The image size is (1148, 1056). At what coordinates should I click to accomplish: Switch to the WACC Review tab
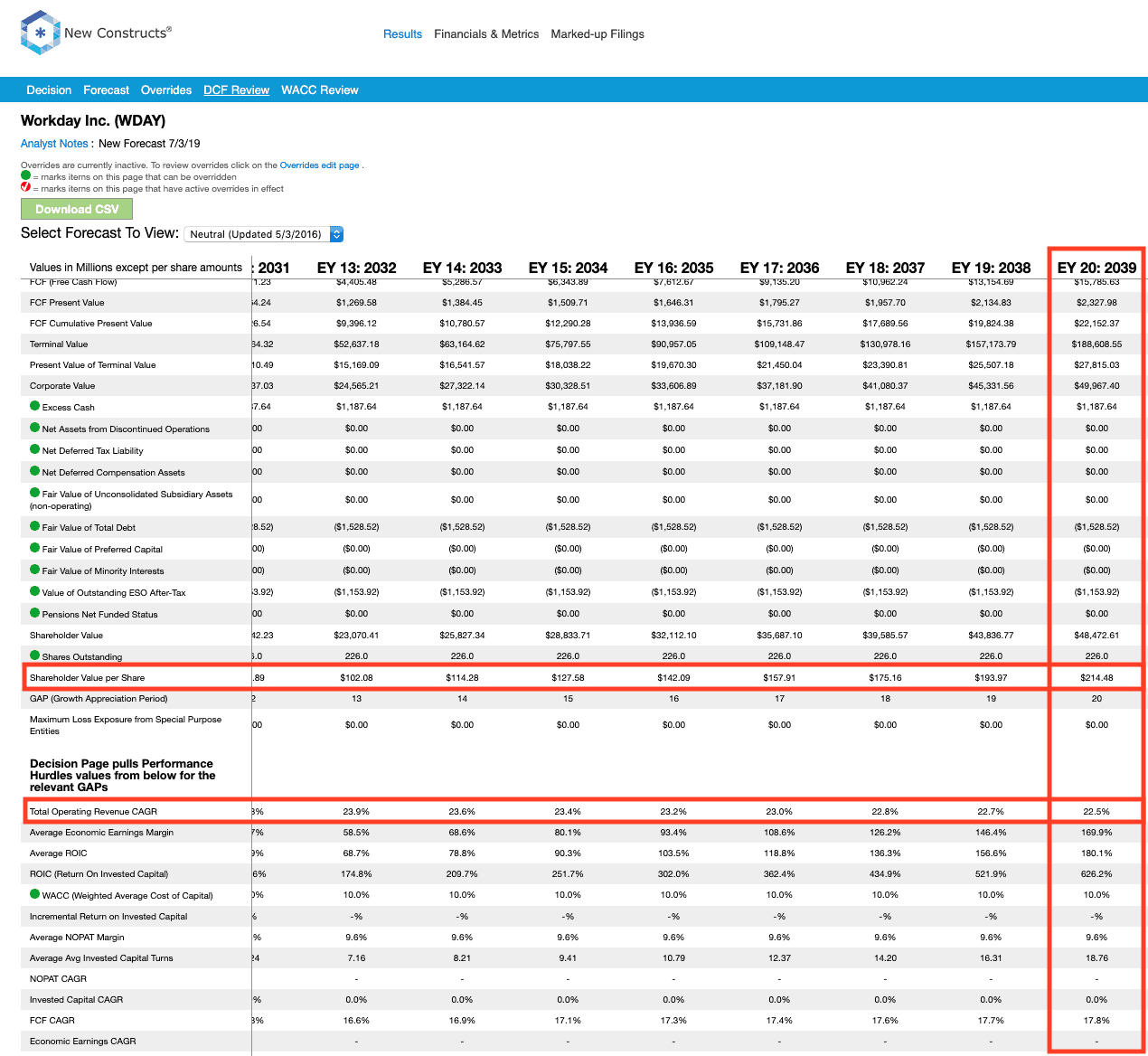tap(320, 90)
